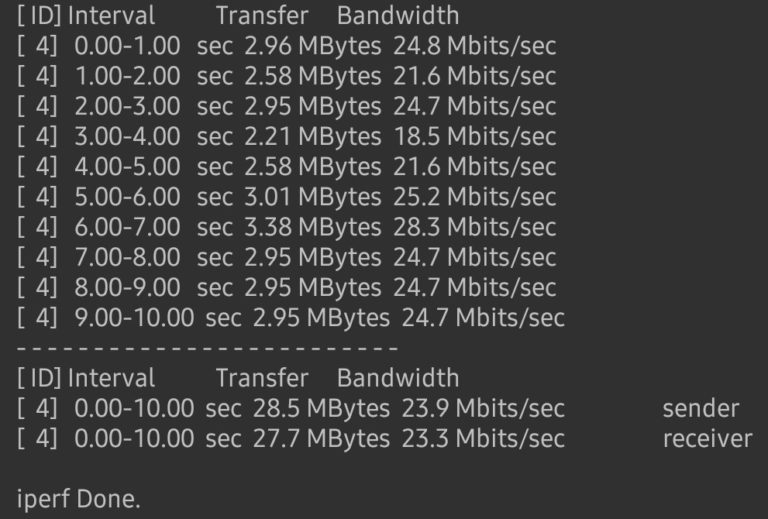The image size is (768, 519).
Task: Select the 8.00-9.00 interval row
Action: click(x=287, y=288)
